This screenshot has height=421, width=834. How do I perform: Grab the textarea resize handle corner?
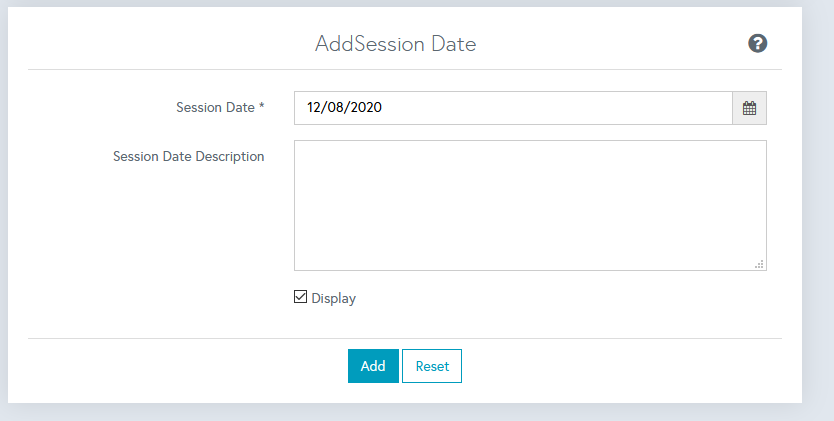[760, 264]
